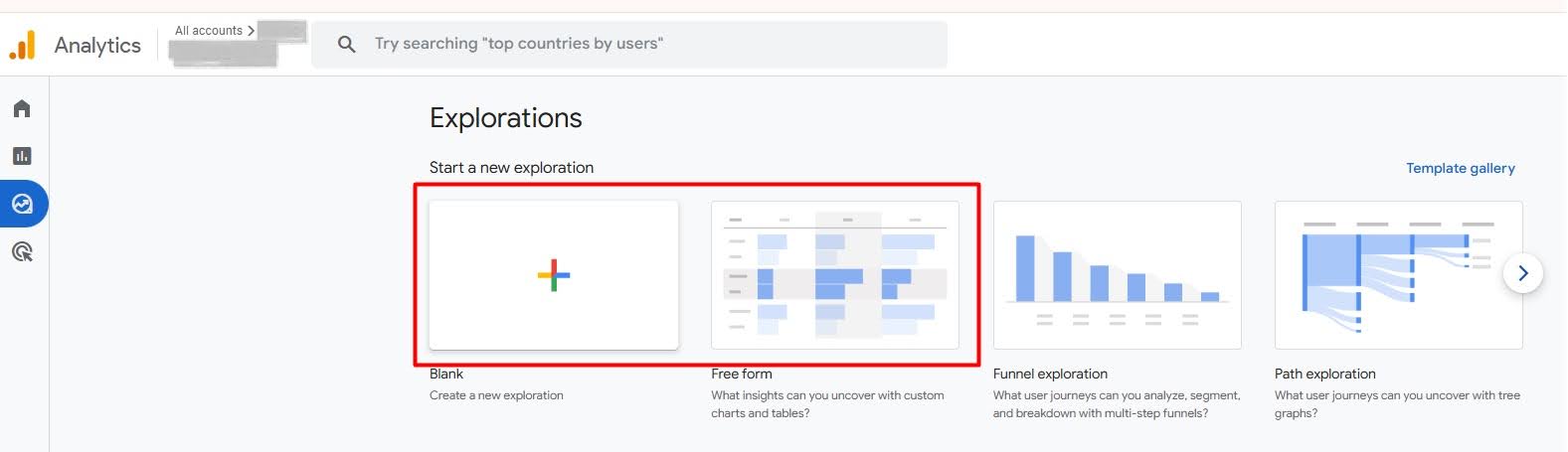Click the search magnifier icon
This screenshot has width=1568, height=452.
pos(346,45)
